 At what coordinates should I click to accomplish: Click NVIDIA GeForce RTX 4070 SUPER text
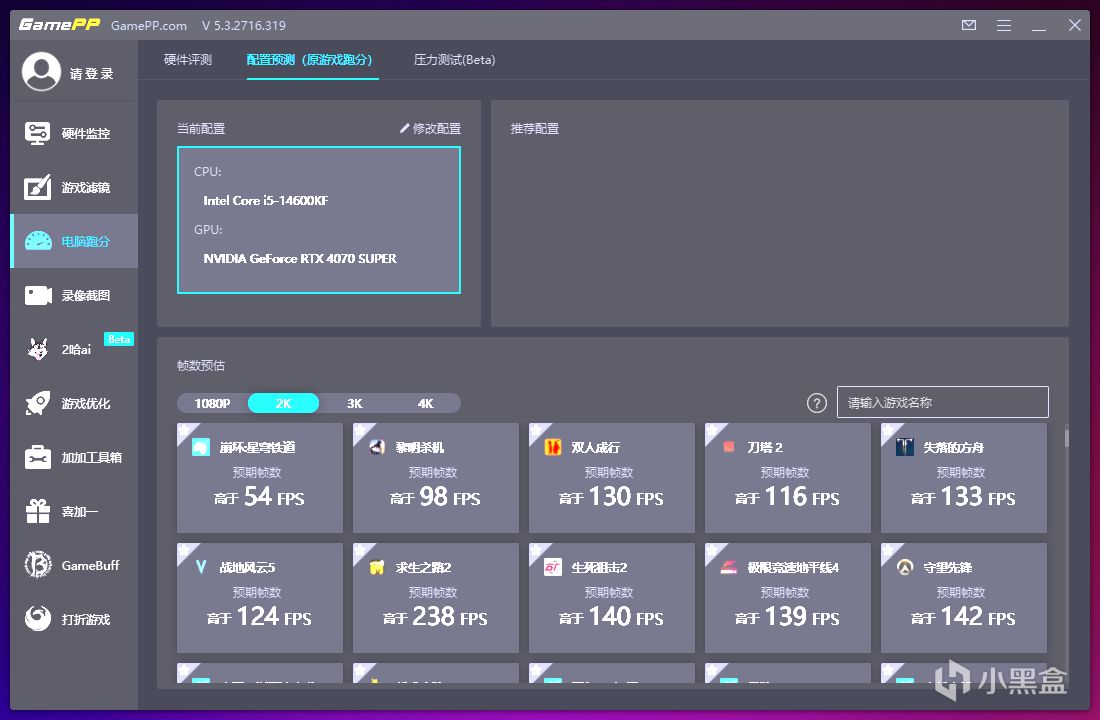click(x=300, y=259)
